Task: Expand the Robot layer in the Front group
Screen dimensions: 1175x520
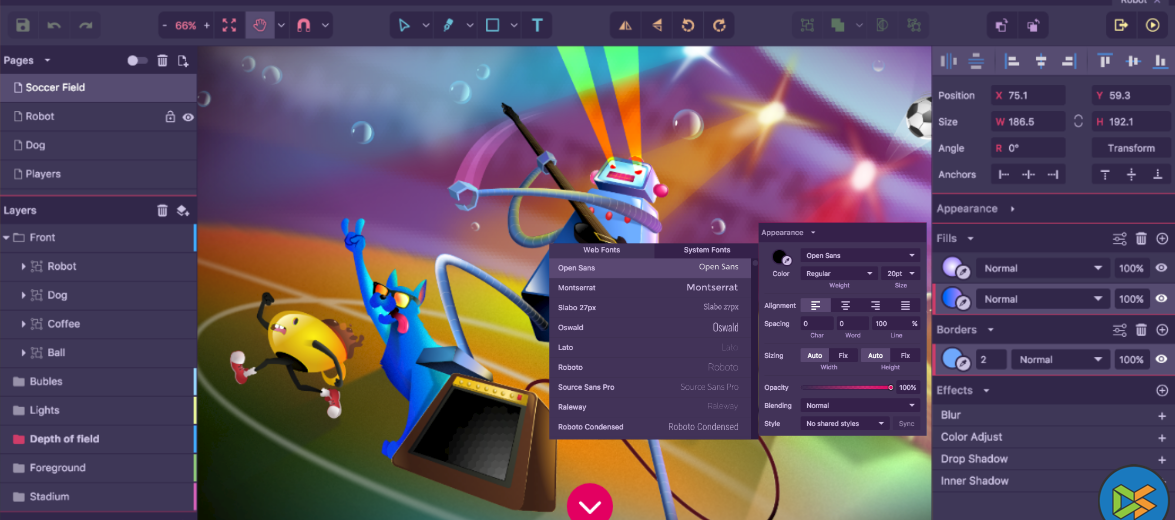Action: click(x=24, y=267)
